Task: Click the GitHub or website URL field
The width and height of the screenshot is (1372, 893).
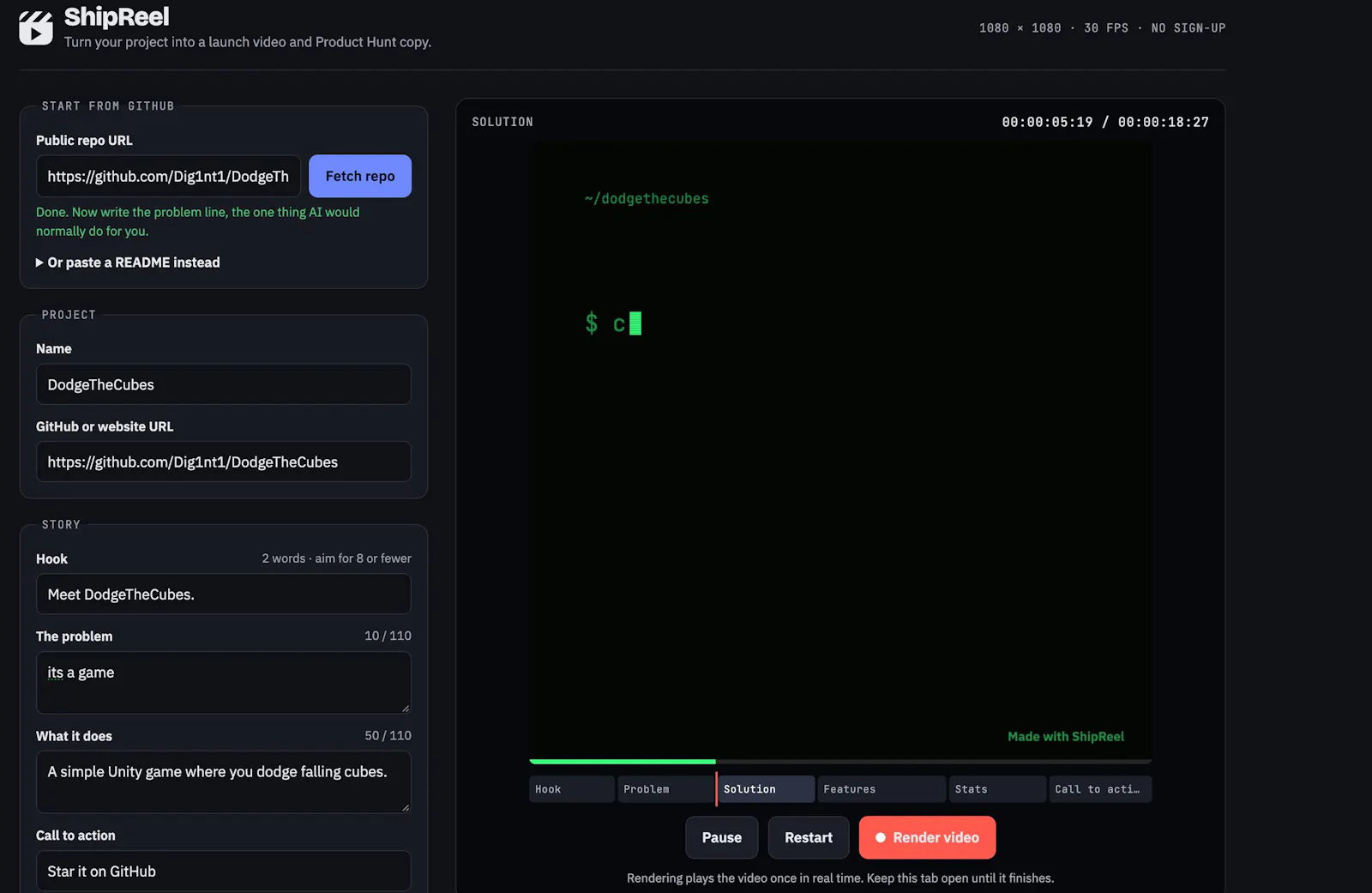Action: [223, 462]
